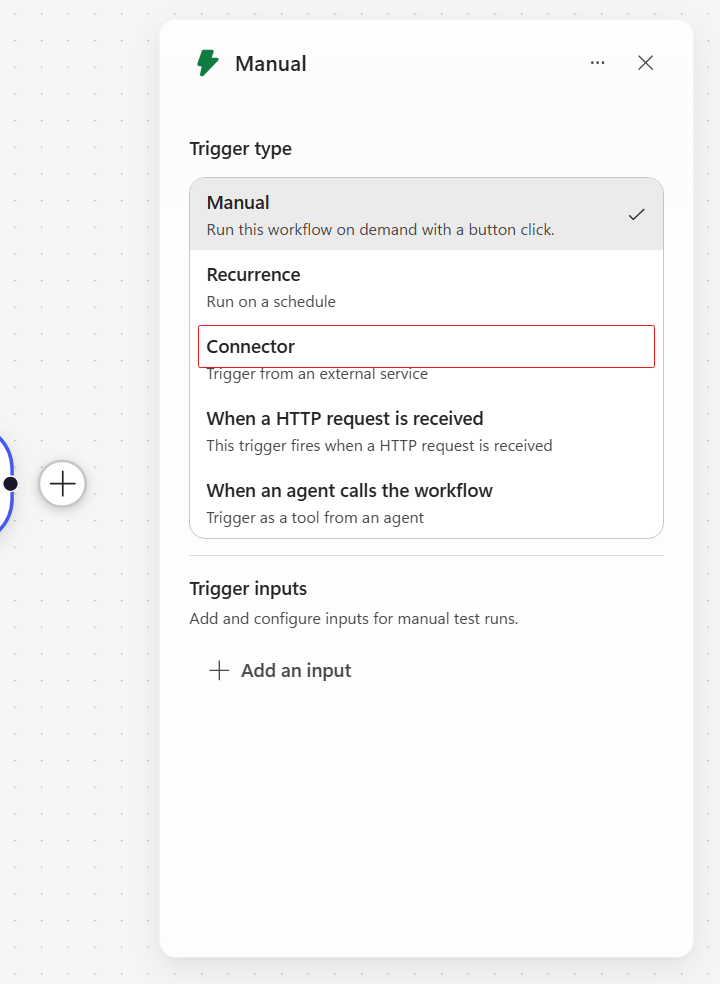Select the Manual trigger type option
This screenshot has width=720, height=984.
coord(426,215)
